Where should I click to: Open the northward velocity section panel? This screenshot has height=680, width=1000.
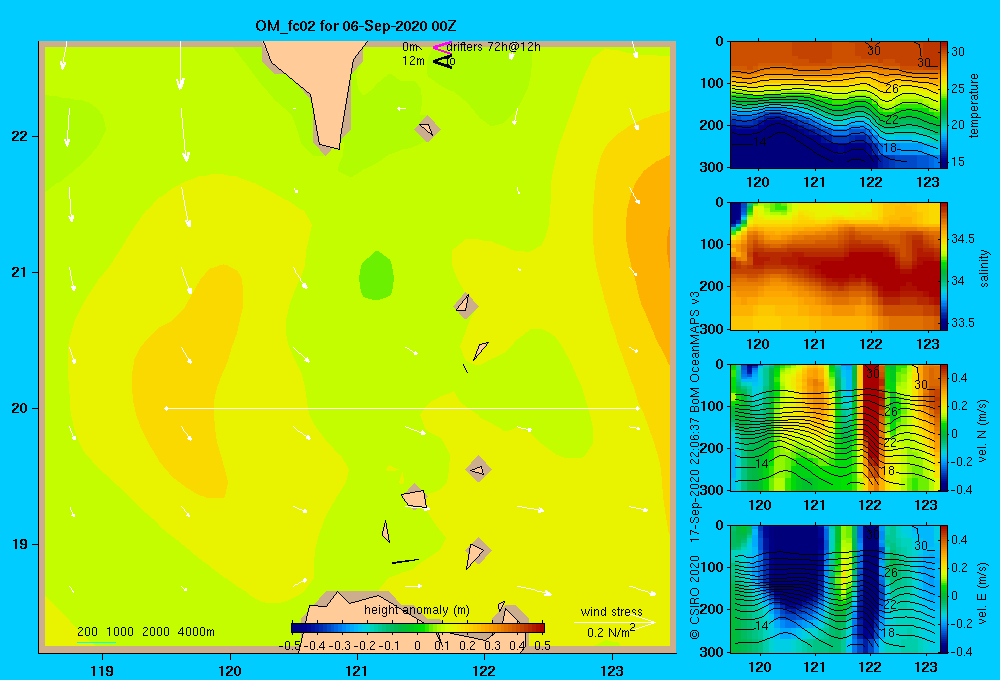tap(834, 427)
